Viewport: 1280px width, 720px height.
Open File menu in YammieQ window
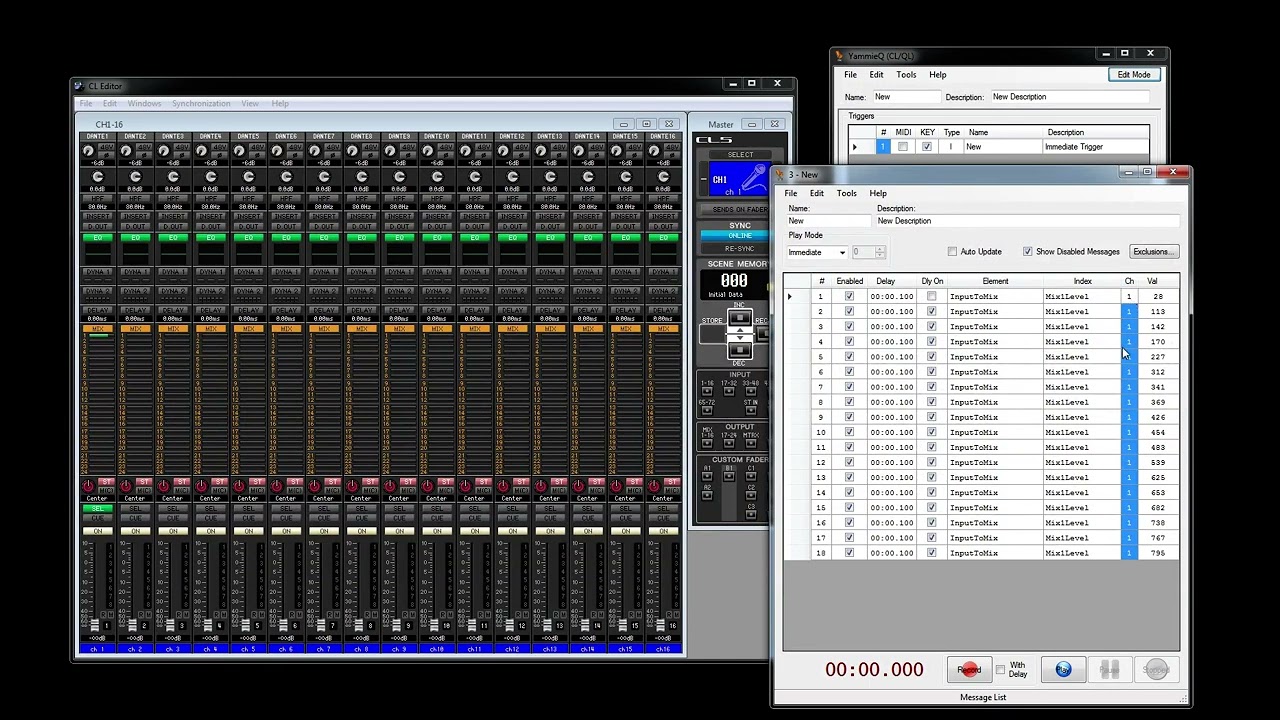pyautogui.click(x=850, y=75)
